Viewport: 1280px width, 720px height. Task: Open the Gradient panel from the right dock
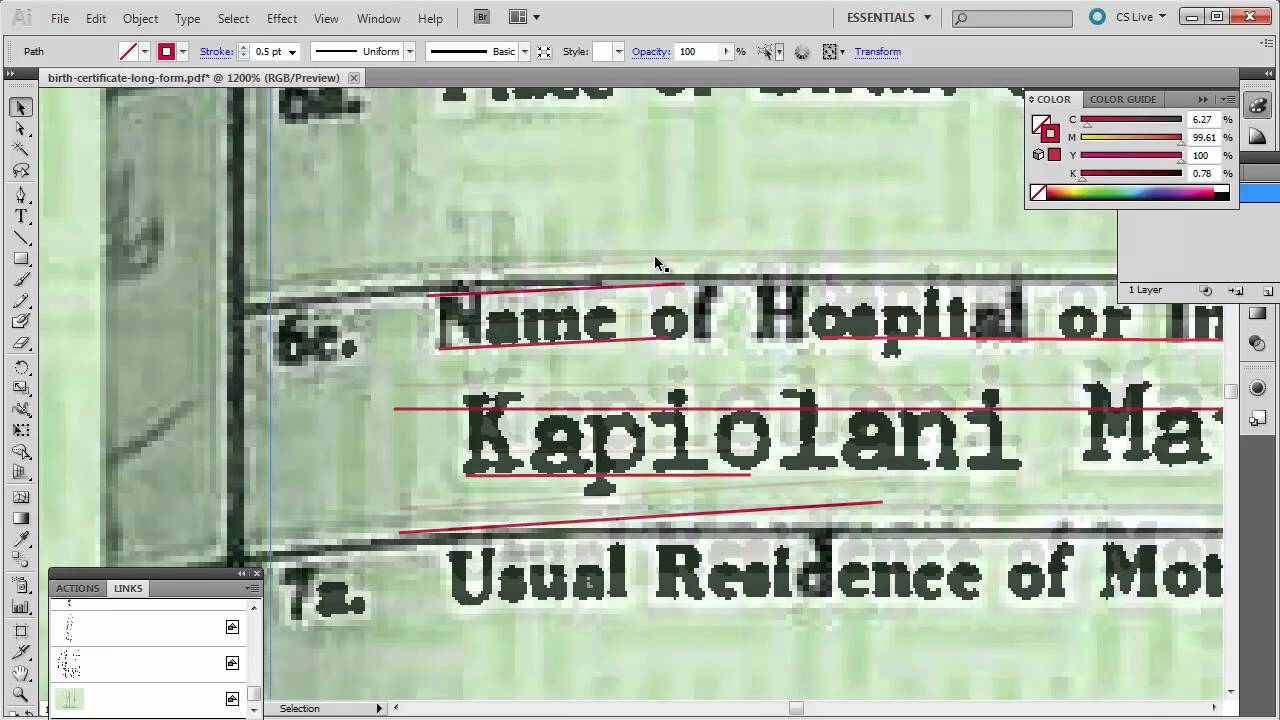pyautogui.click(x=1258, y=314)
